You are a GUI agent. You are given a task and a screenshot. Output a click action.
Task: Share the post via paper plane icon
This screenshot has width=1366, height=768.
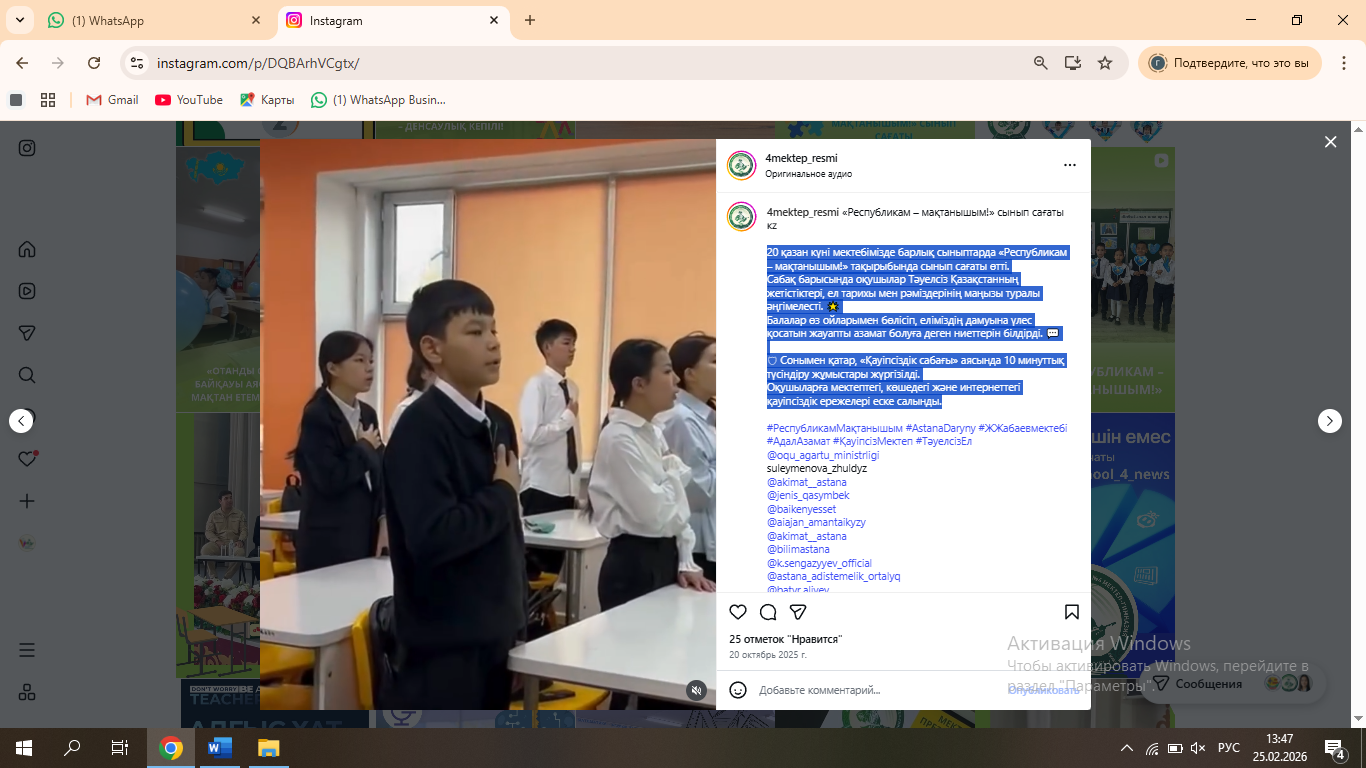798,612
